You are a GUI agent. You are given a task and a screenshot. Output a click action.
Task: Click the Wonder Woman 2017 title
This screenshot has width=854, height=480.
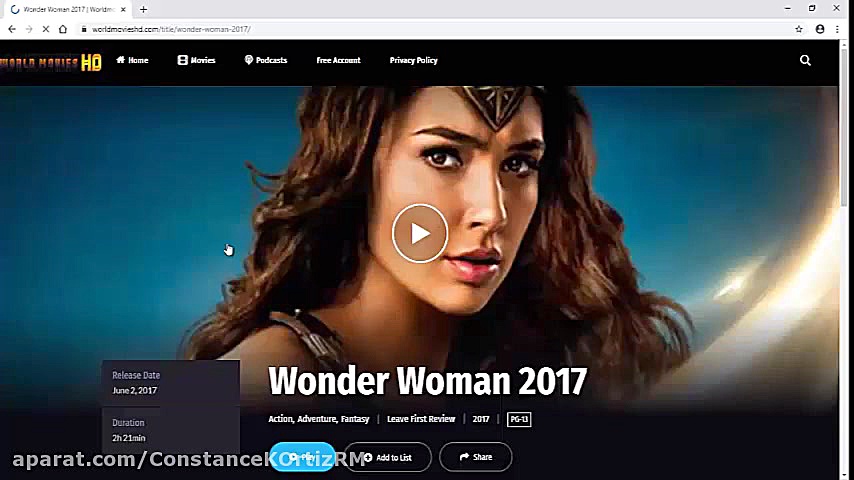428,380
